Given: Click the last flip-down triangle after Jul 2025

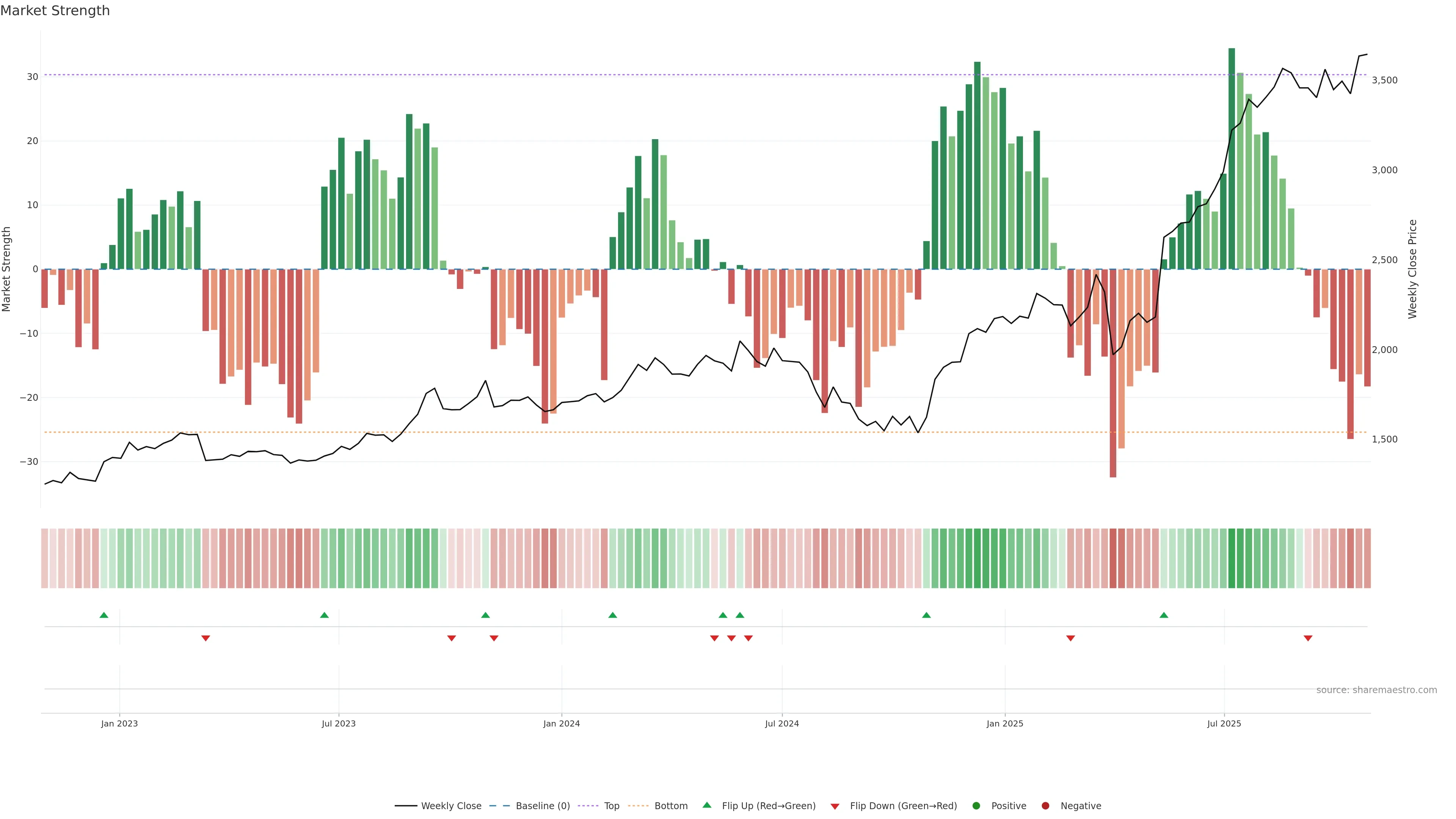Looking at the screenshot, I should pyautogui.click(x=1308, y=638).
